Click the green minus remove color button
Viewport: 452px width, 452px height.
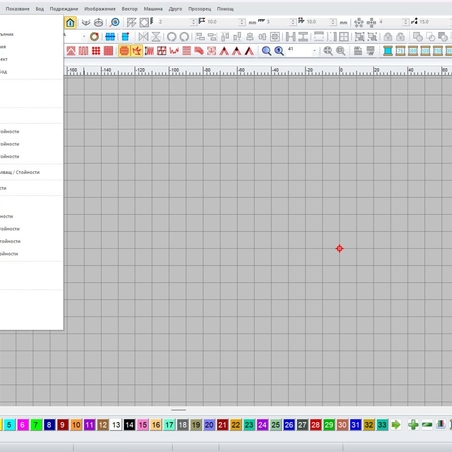coord(427,425)
